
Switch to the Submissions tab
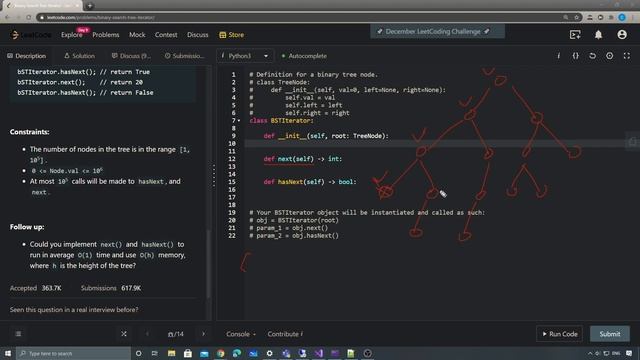184,56
